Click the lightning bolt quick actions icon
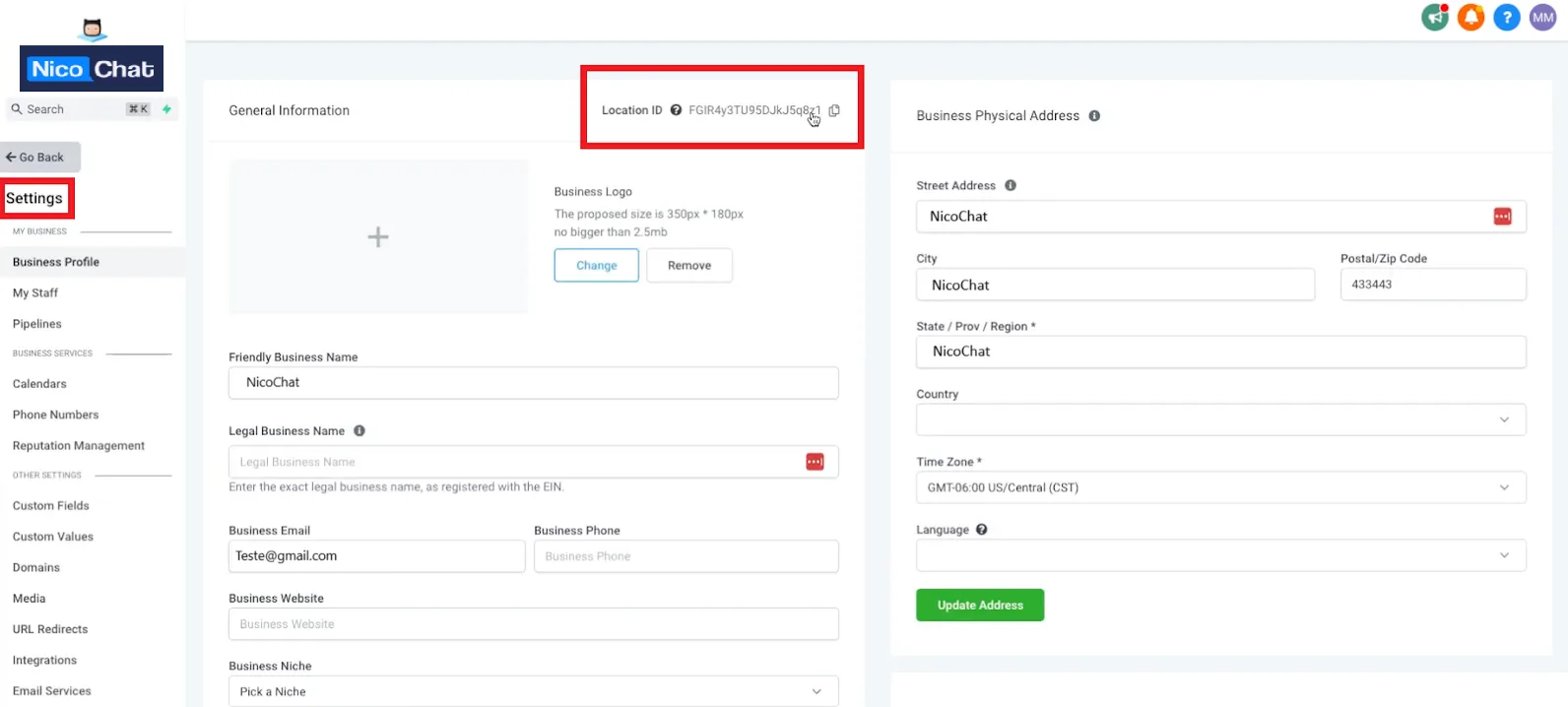The height and width of the screenshot is (707, 1568). [x=166, y=109]
